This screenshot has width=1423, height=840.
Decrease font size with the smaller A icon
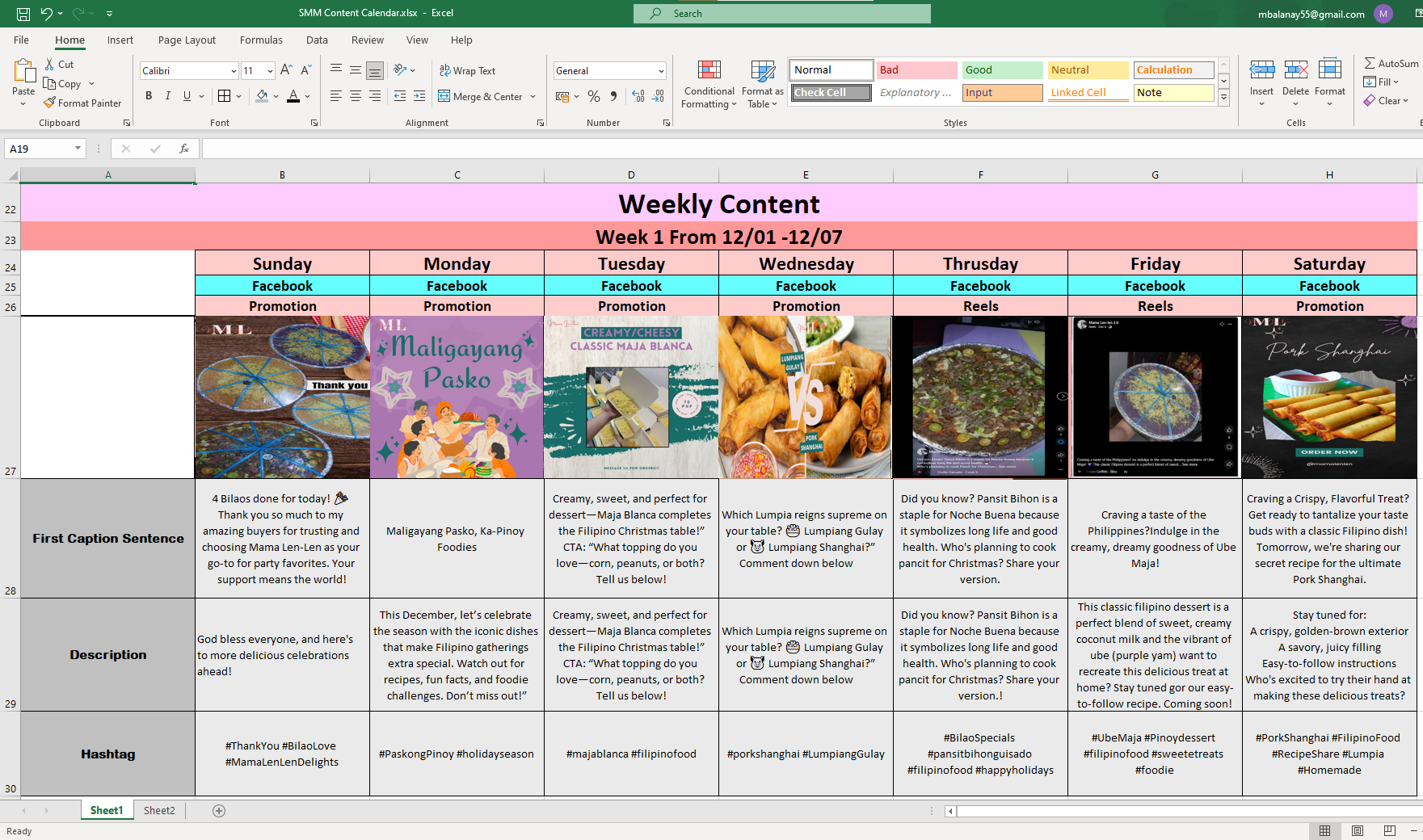(x=305, y=70)
